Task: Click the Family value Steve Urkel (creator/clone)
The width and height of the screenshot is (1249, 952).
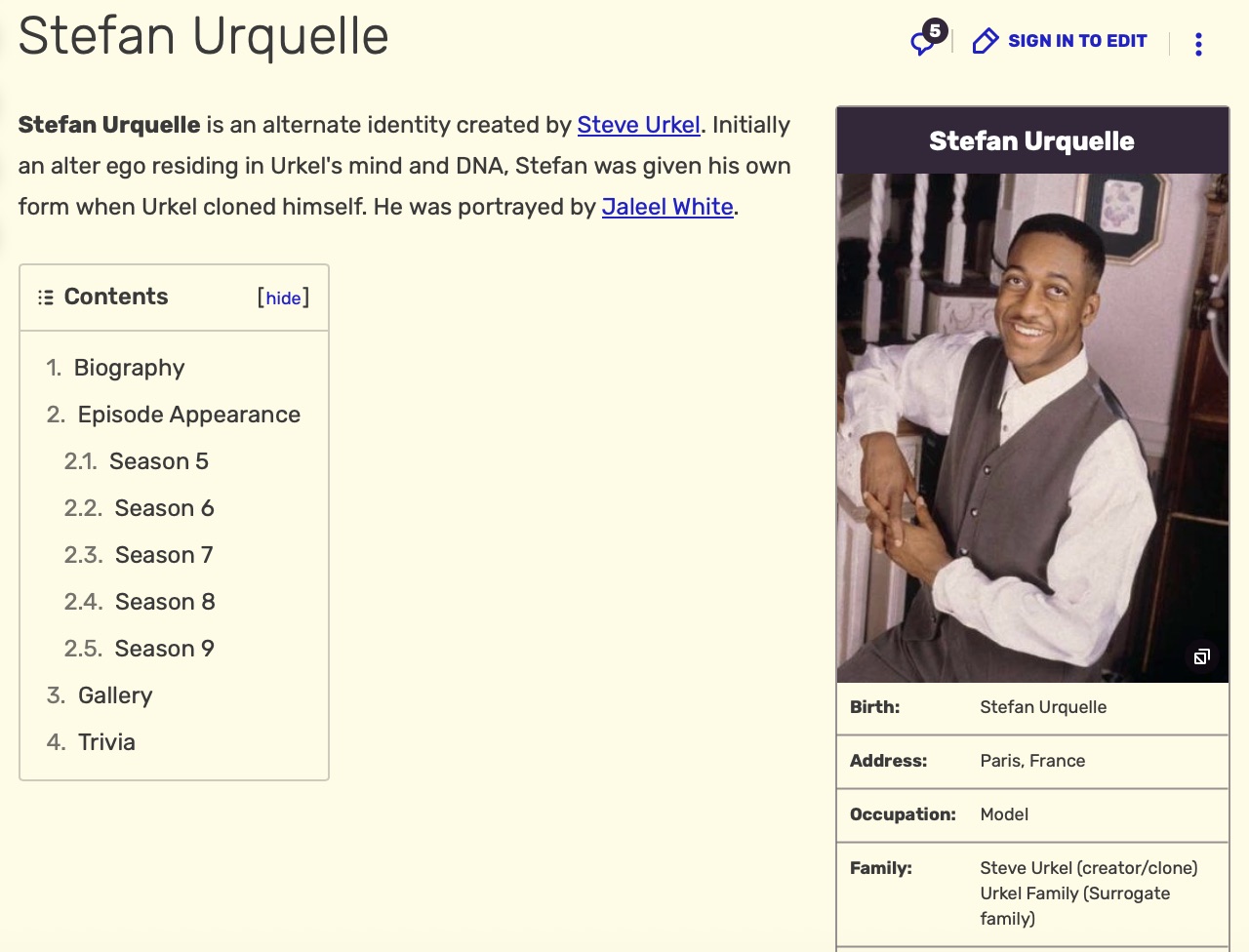Action: coord(1089,868)
